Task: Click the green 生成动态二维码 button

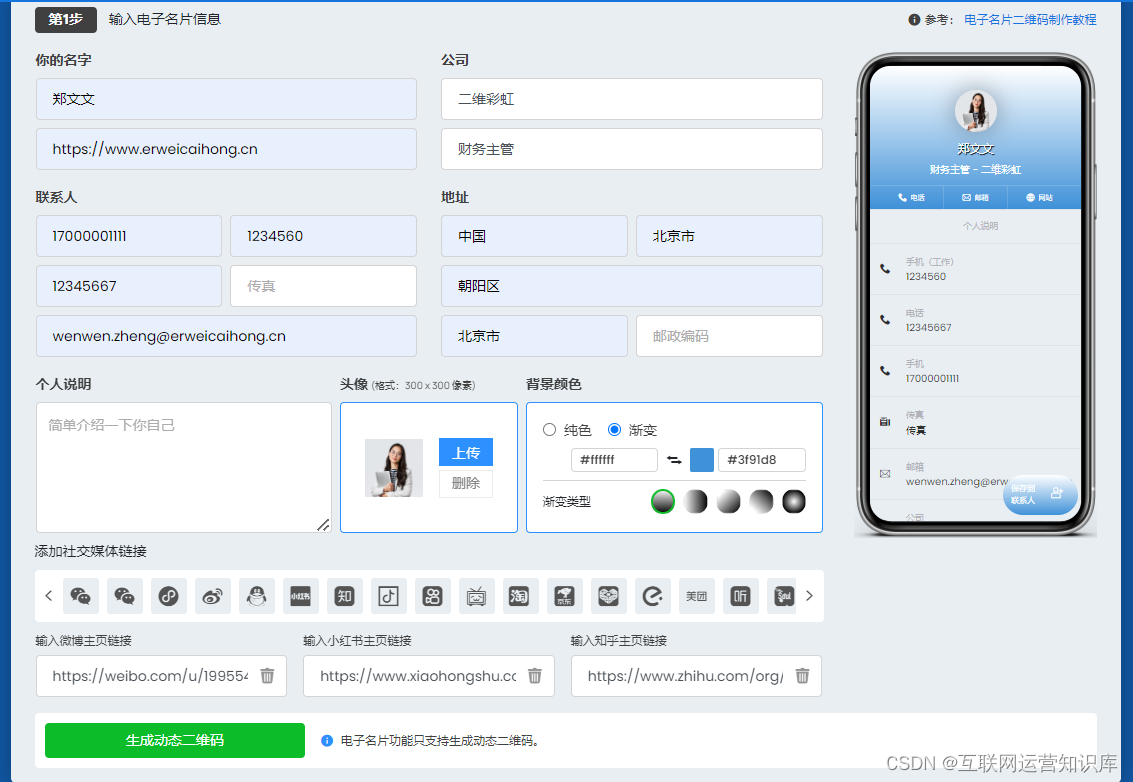Action: (175, 740)
